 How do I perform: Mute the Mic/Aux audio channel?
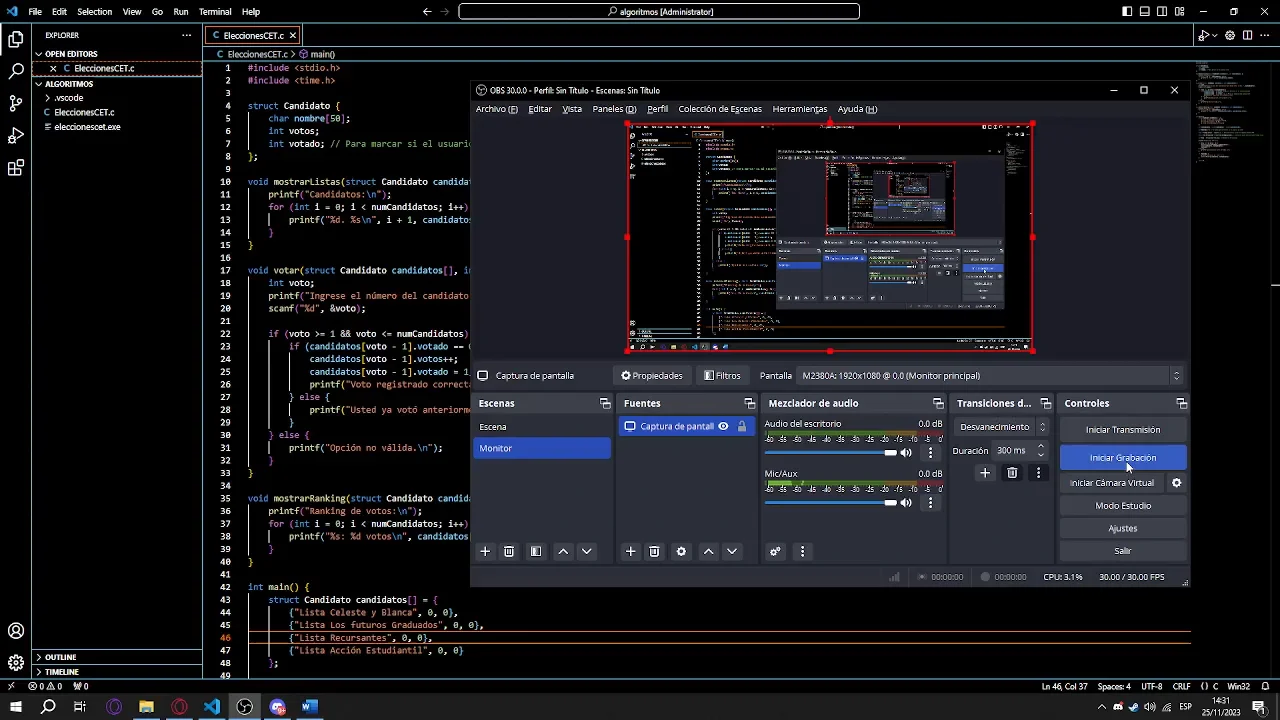tap(906, 503)
